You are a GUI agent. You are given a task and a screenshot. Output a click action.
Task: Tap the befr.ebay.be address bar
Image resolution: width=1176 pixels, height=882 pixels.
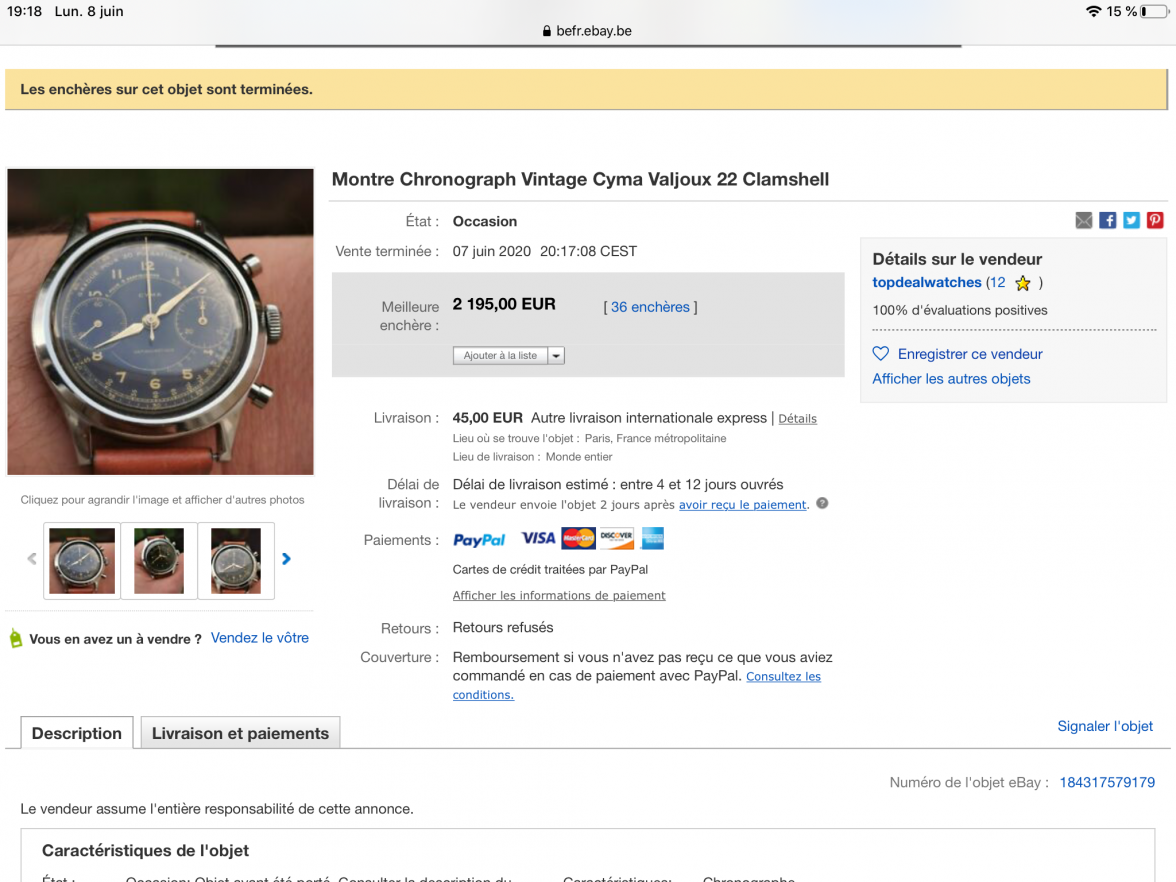click(x=588, y=31)
